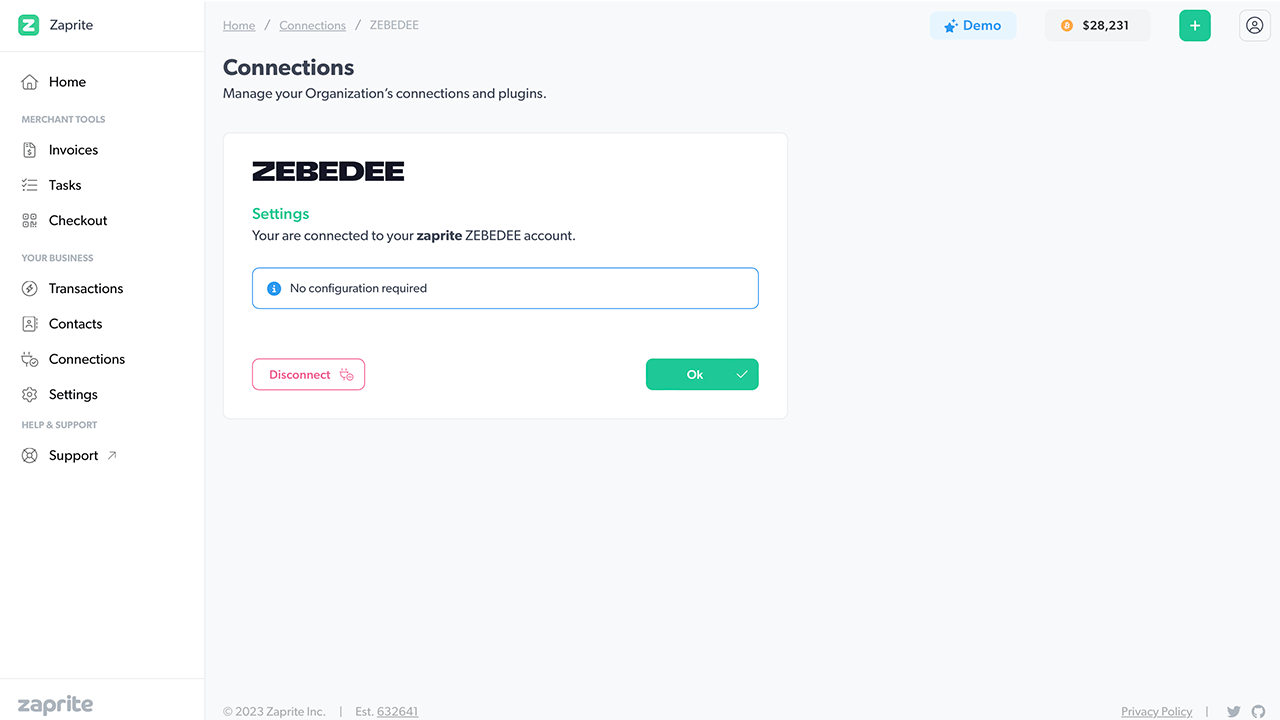Go to organization Settings via the gear icon

pos(30,393)
